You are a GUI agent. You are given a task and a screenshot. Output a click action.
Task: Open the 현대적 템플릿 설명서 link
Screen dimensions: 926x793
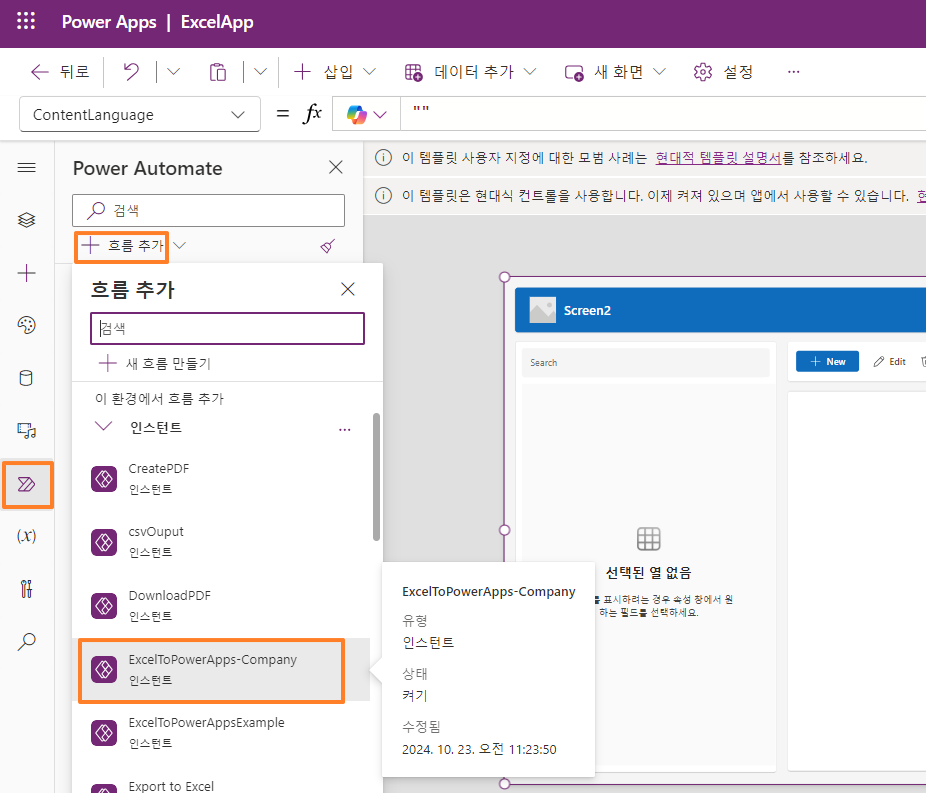[718, 158]
